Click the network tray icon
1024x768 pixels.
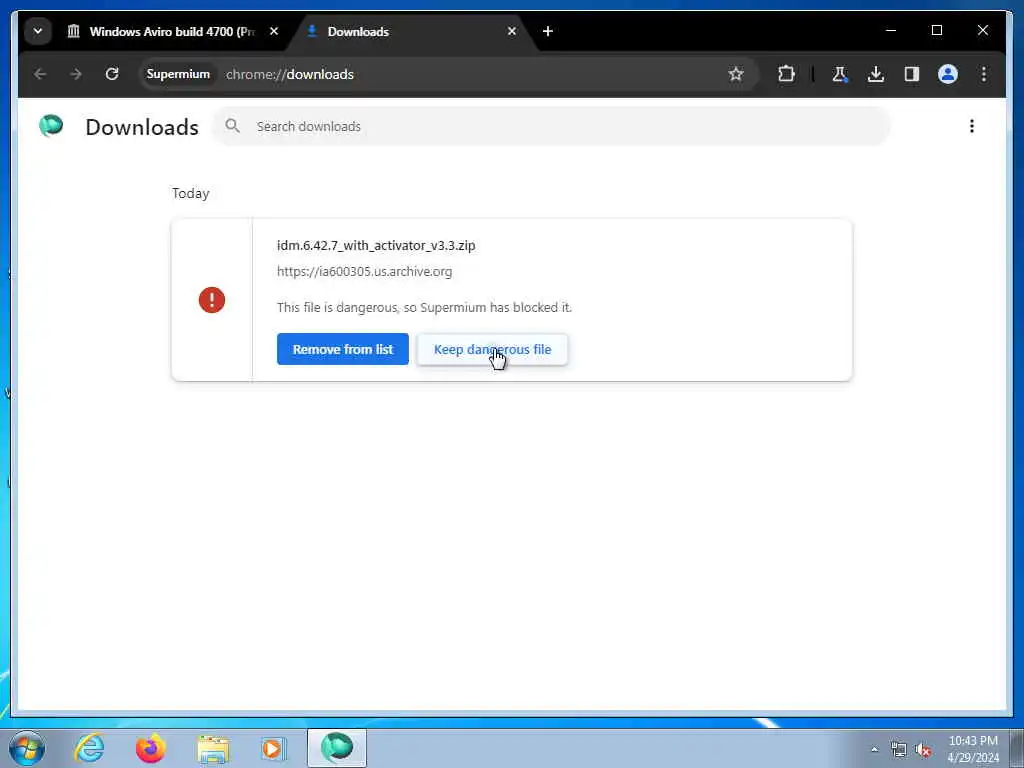[x=899, y=750]
